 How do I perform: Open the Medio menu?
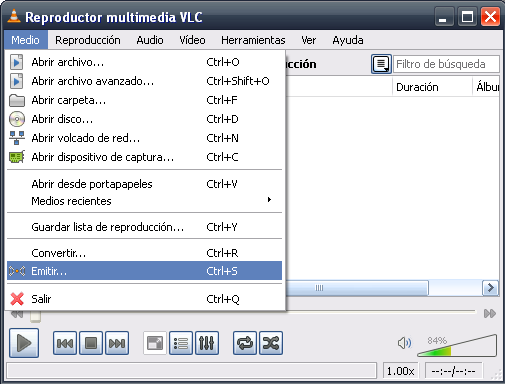pyautogui.click(x=26, y=40)
